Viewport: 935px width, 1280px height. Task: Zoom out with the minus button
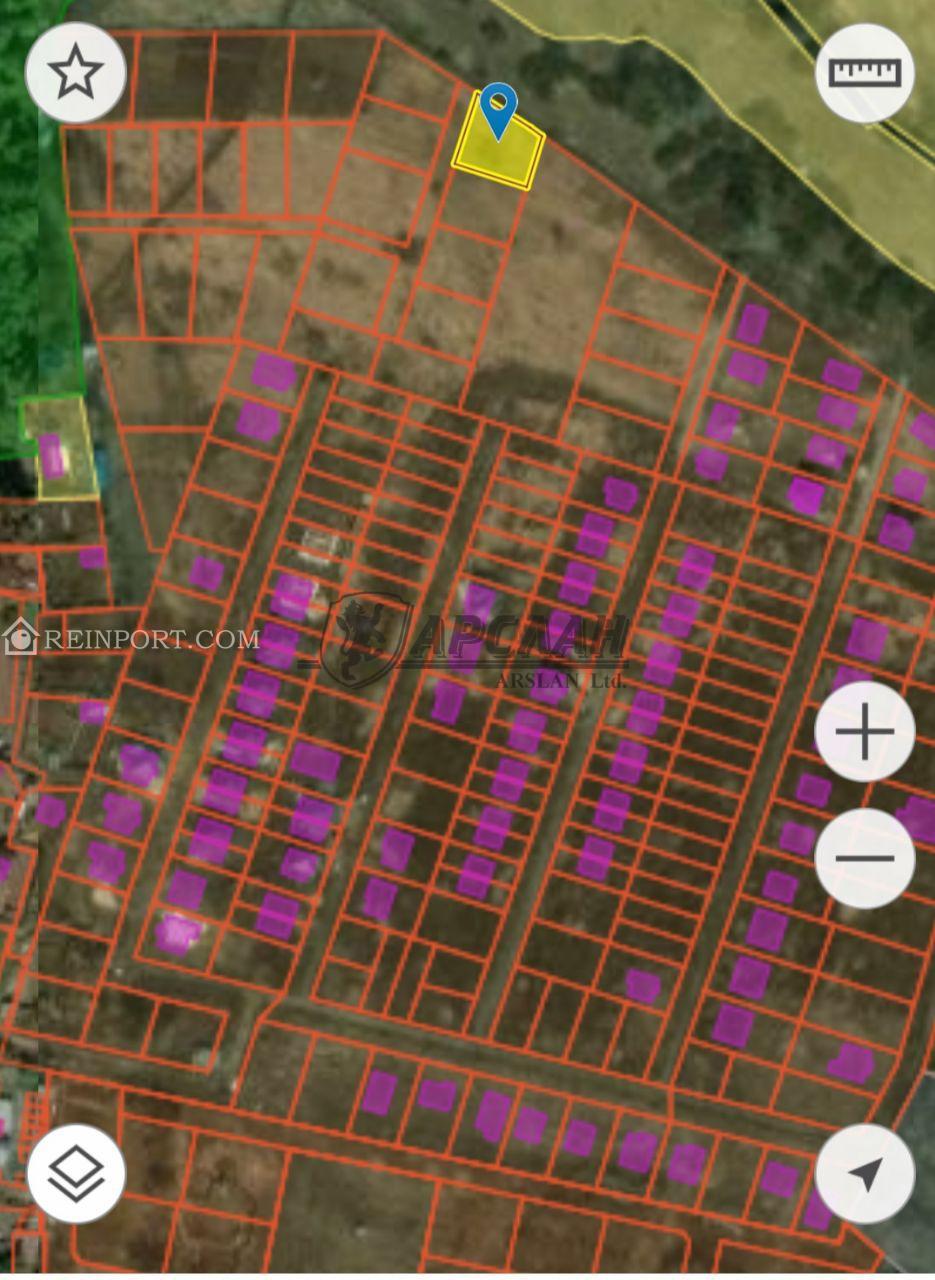click(865, 858)
